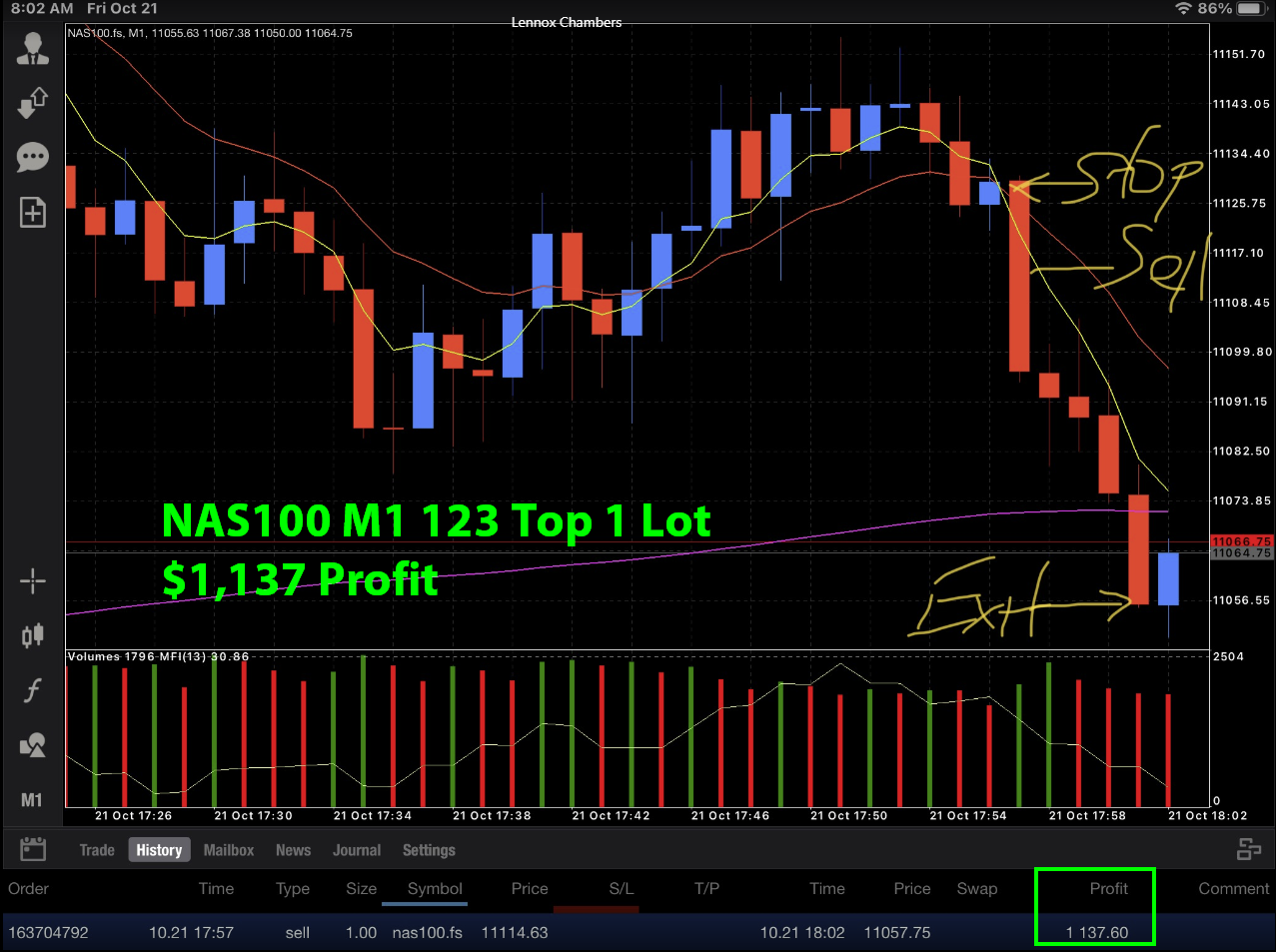The image size is (1276, 952).
Task: Click the sell type cell
Action: pos(298,932)
